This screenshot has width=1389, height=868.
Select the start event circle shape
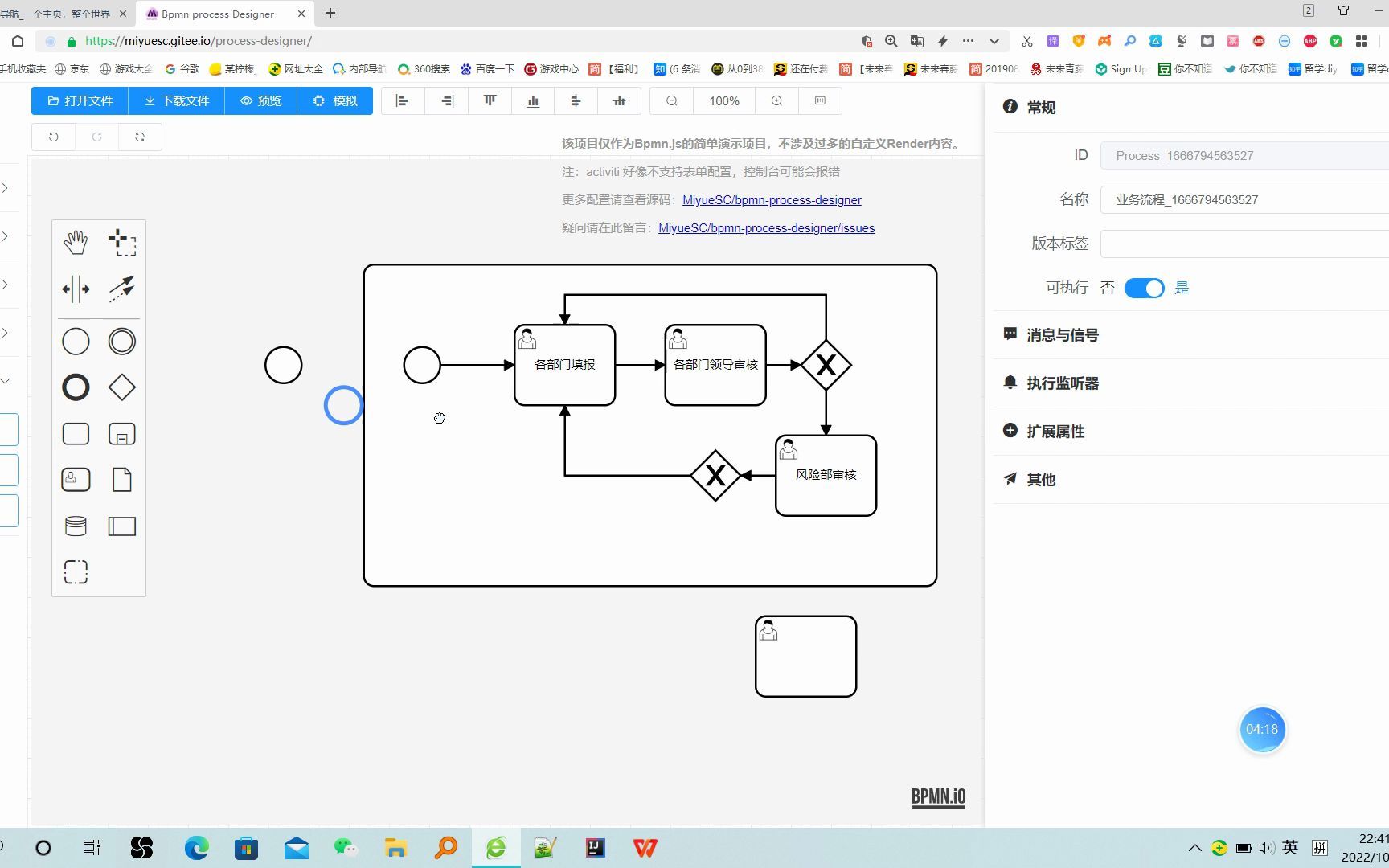point(75,341)
